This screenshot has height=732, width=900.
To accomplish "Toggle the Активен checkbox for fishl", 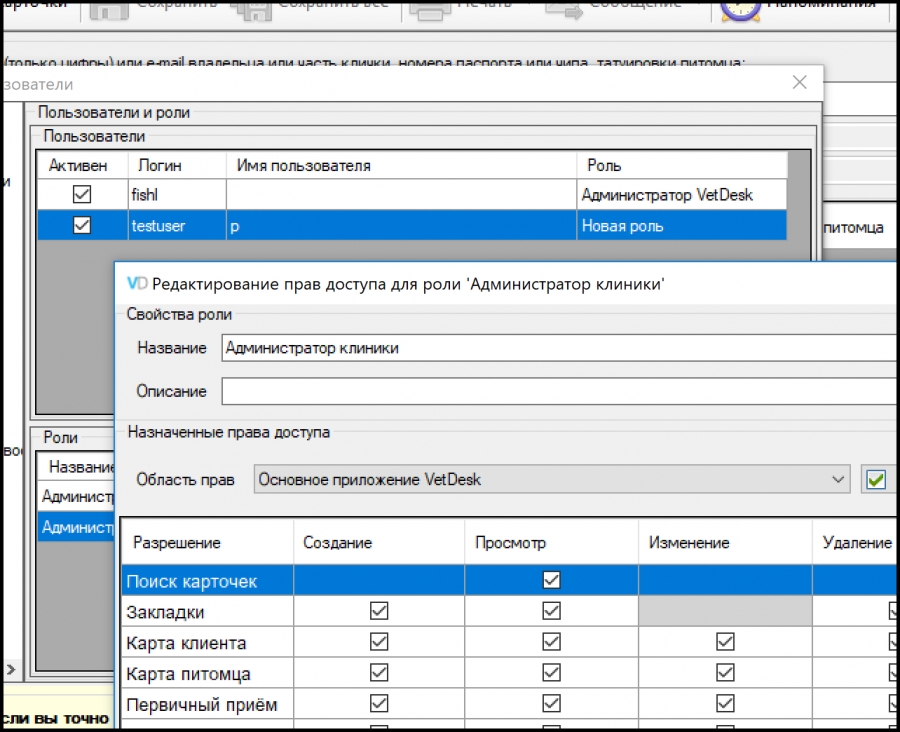I will pos(82,195).
